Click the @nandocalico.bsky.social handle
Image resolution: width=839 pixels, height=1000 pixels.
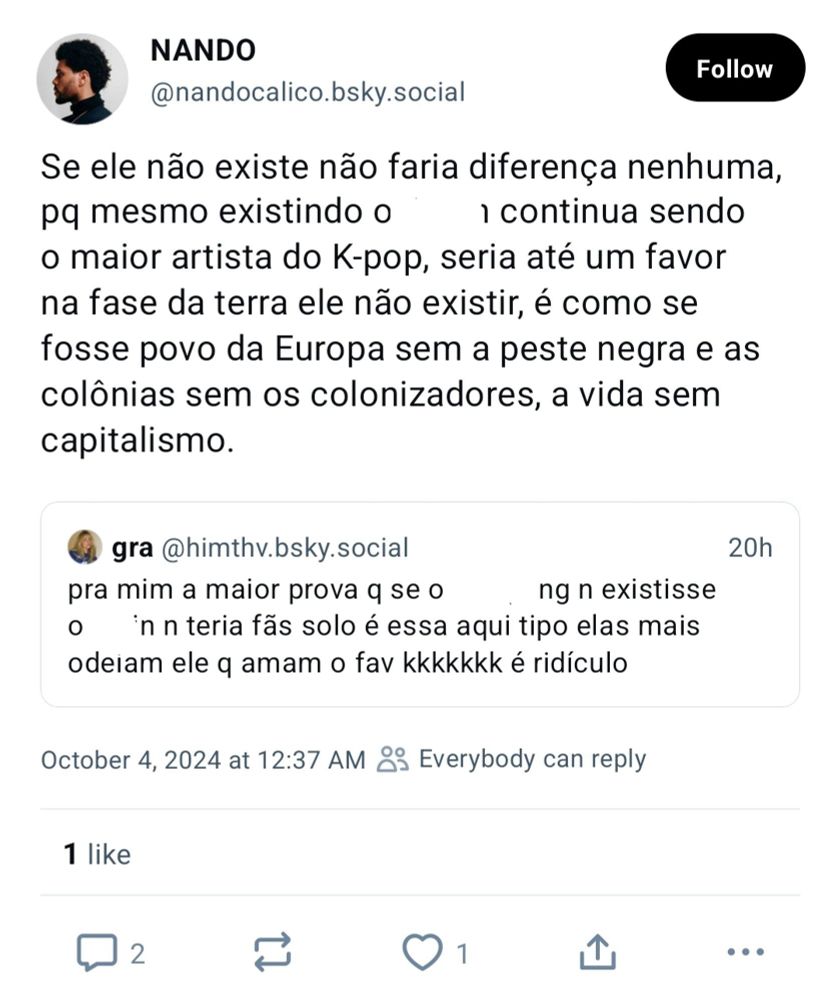coord(308,93)
